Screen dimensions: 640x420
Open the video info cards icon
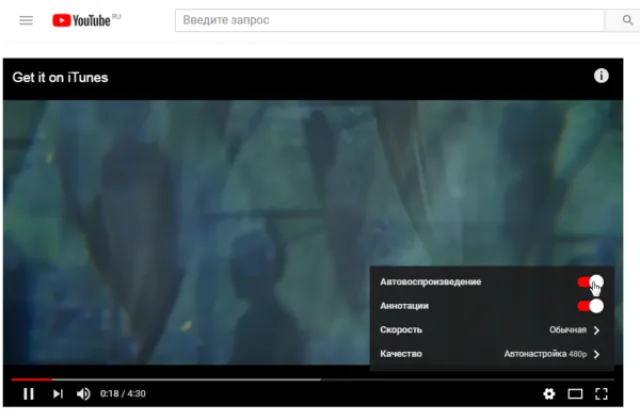[x=601, y=76]
